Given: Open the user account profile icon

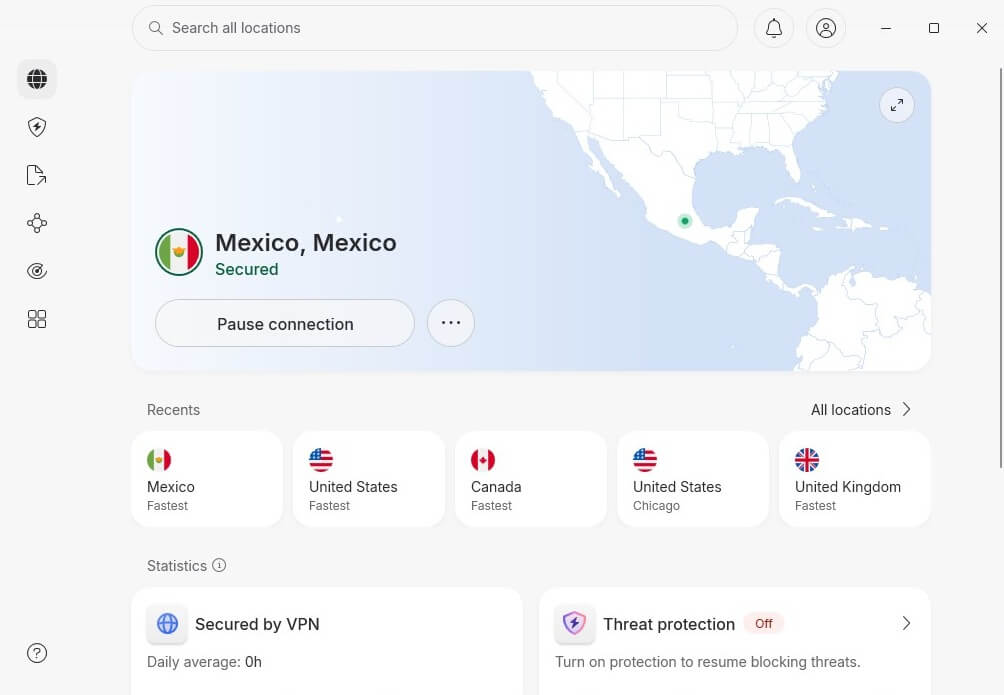Looking at the screenshot, I should 825,28.
